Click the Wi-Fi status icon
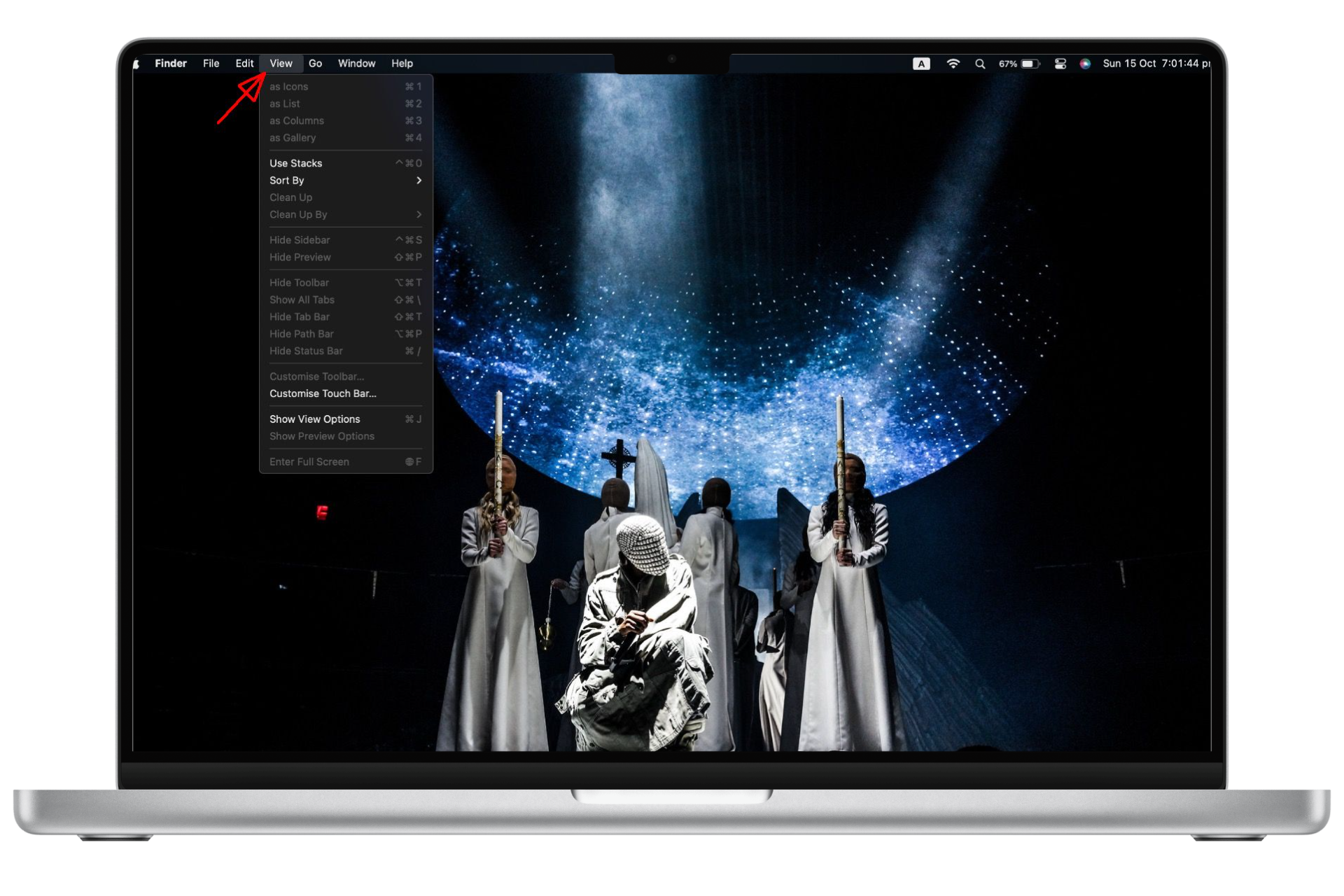 [x=953, y=64]
